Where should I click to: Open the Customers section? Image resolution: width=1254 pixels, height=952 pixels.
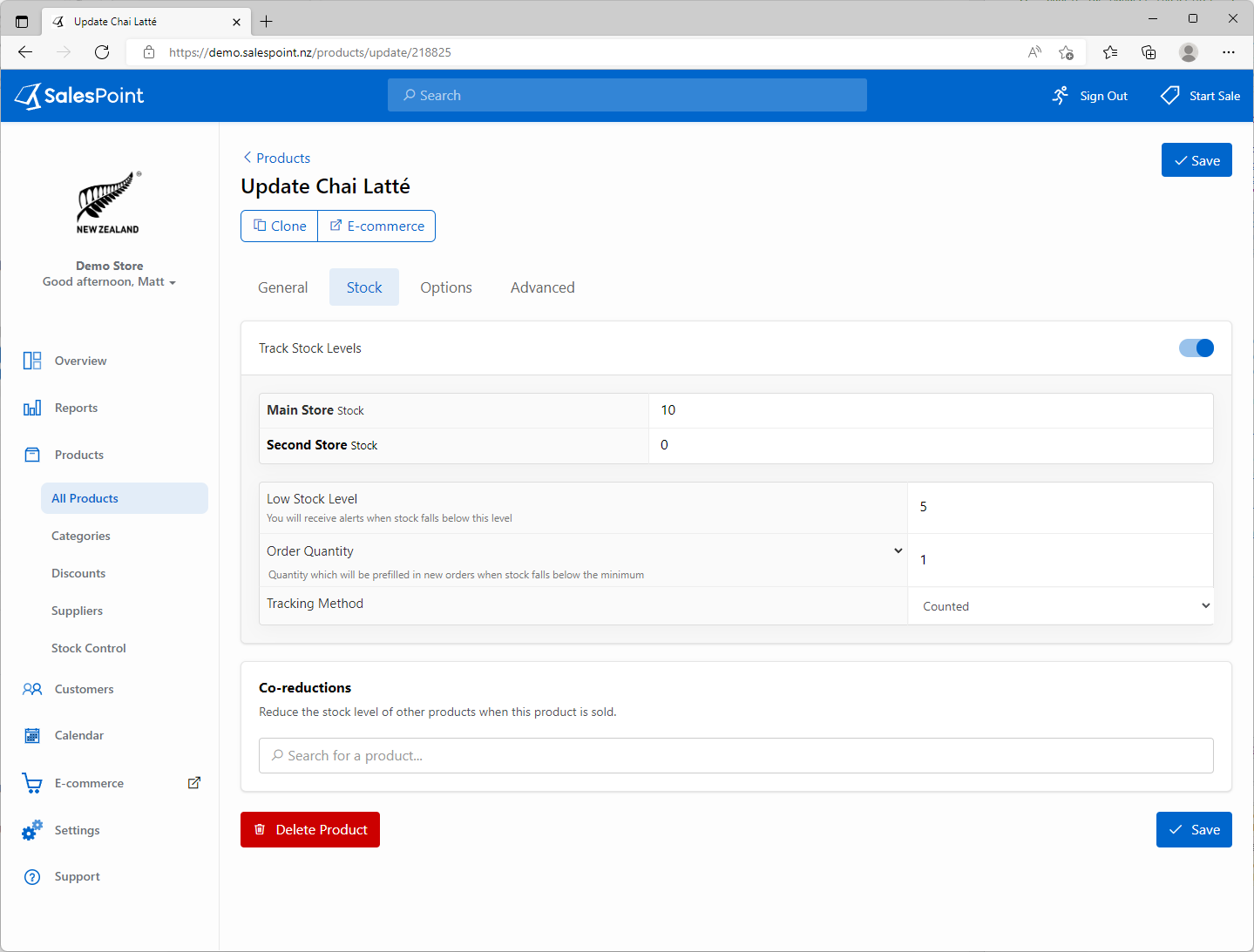tap(84, 688)
